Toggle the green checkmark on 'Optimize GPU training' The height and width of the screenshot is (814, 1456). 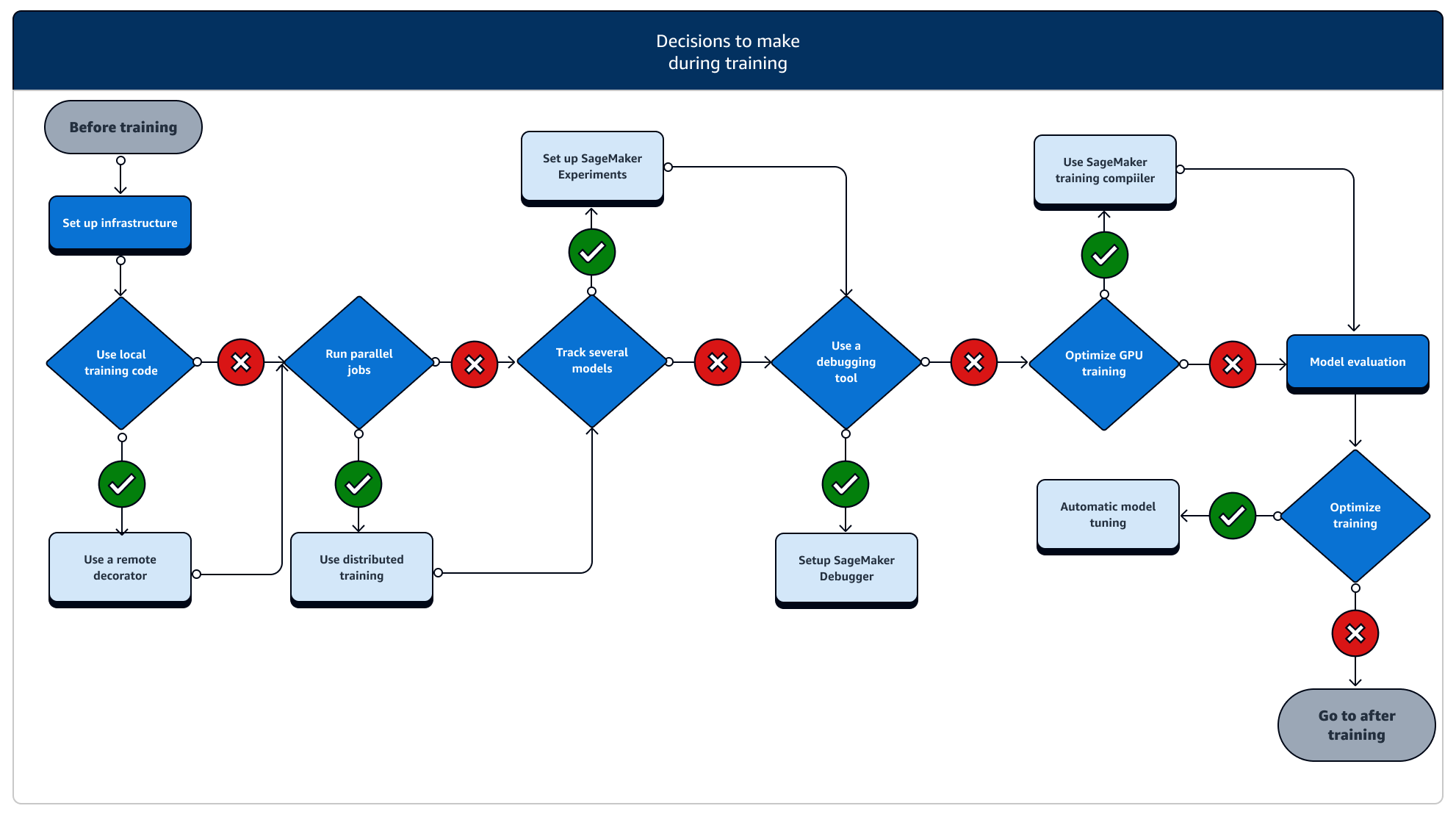(x=1100, y=256)
